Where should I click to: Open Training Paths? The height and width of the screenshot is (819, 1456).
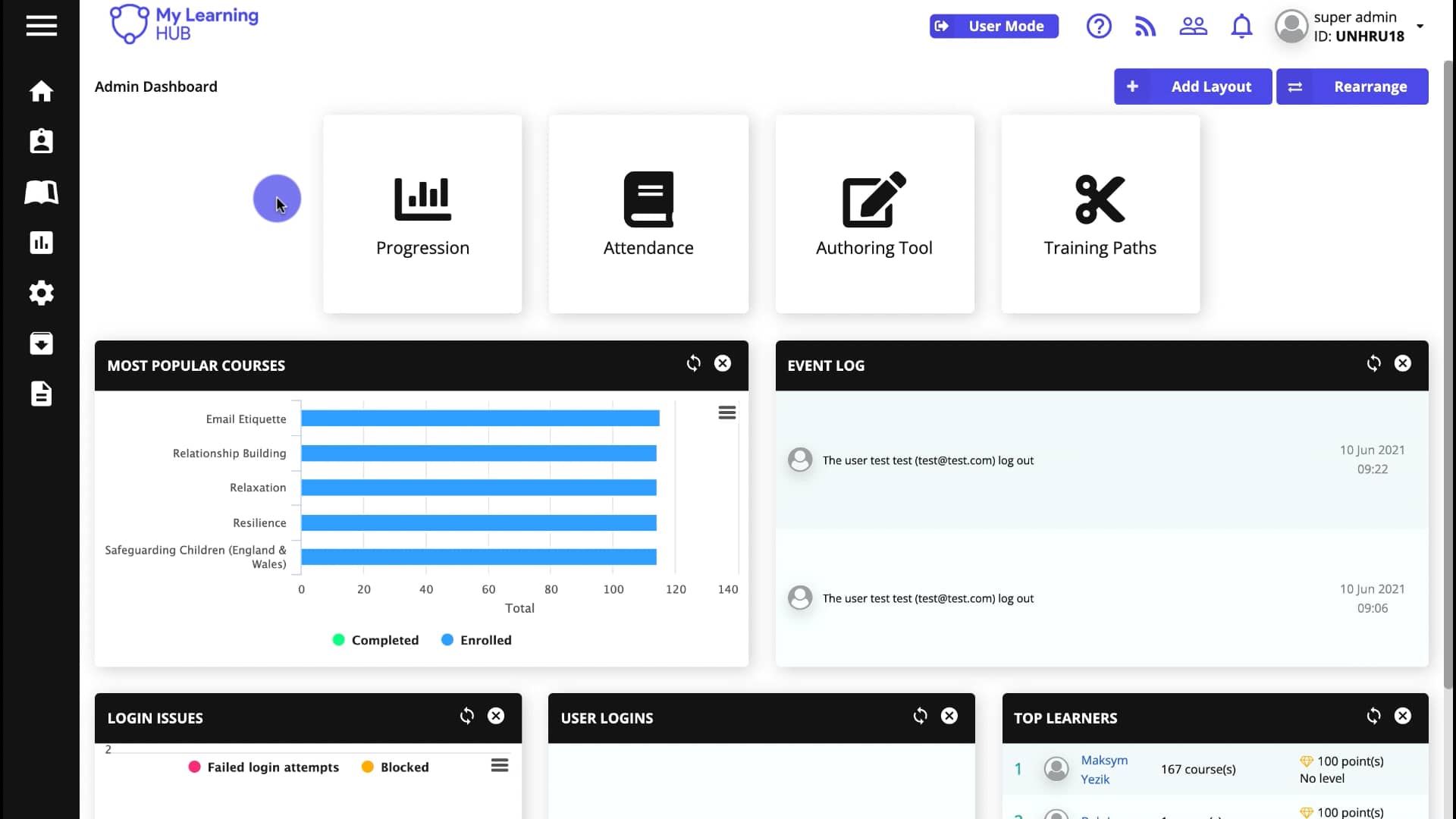(1100, 213)
